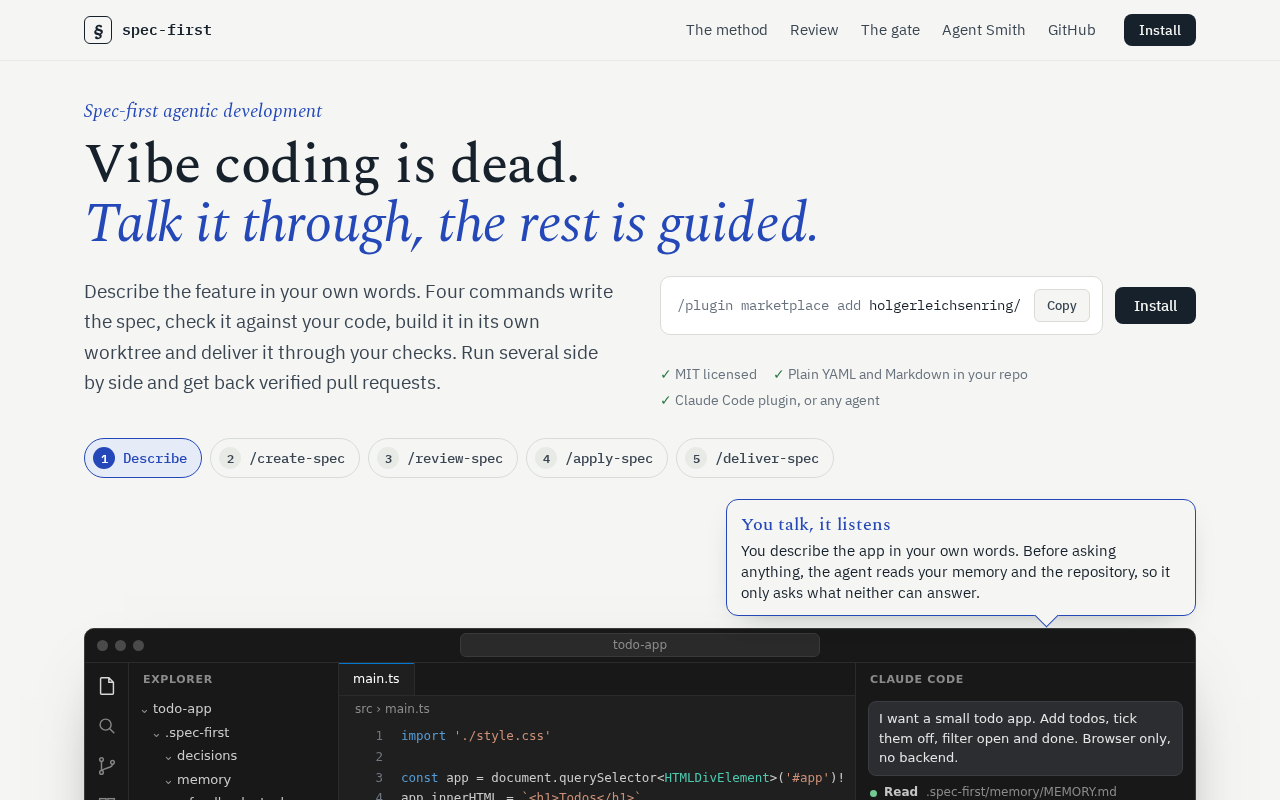
Task: Select step 2 /create-spec tab
Action: (285, 458)
